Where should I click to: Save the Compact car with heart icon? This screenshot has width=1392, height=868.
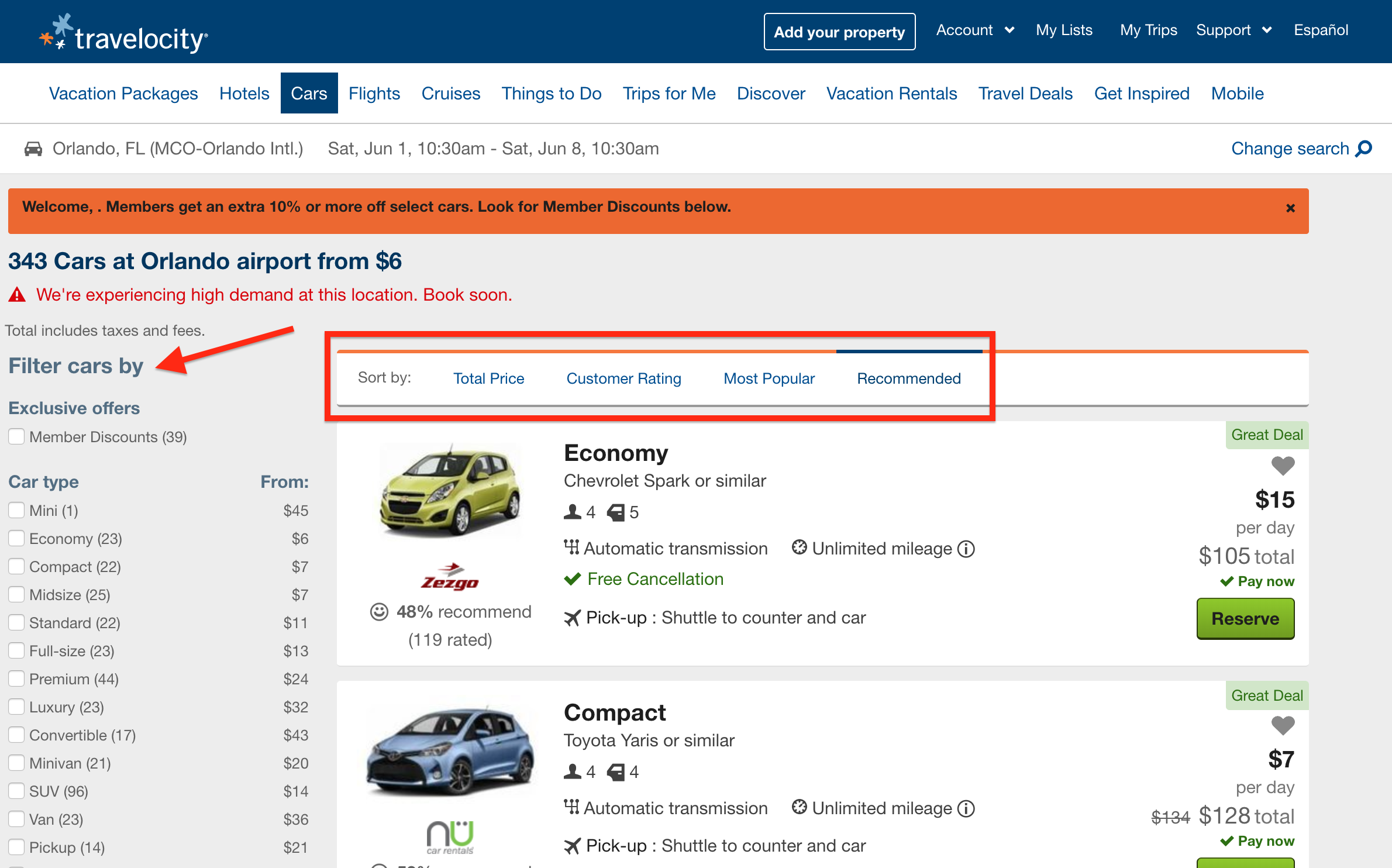(1283, 725)
